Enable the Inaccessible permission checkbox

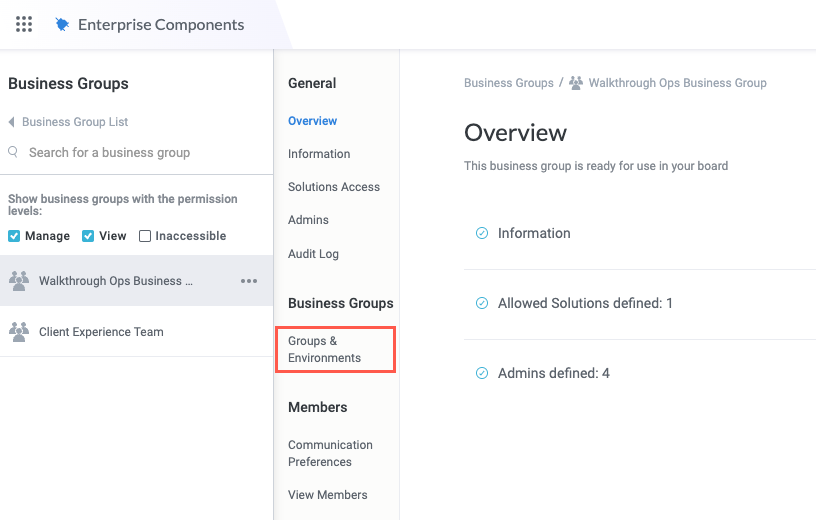coord(145,236)
